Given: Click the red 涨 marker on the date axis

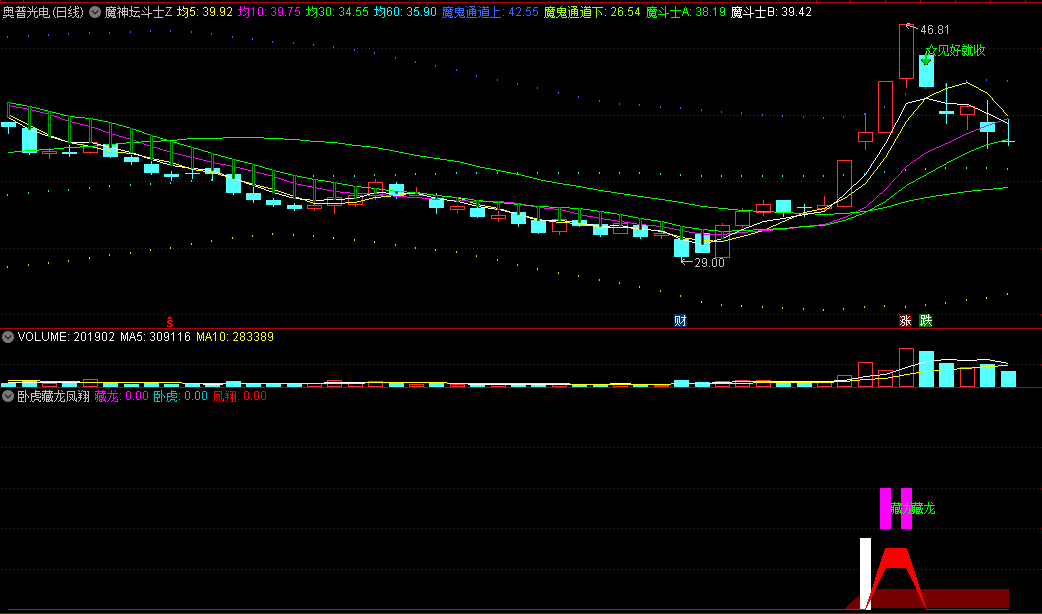Looking at the screenshot, I should tap(905, 321).
